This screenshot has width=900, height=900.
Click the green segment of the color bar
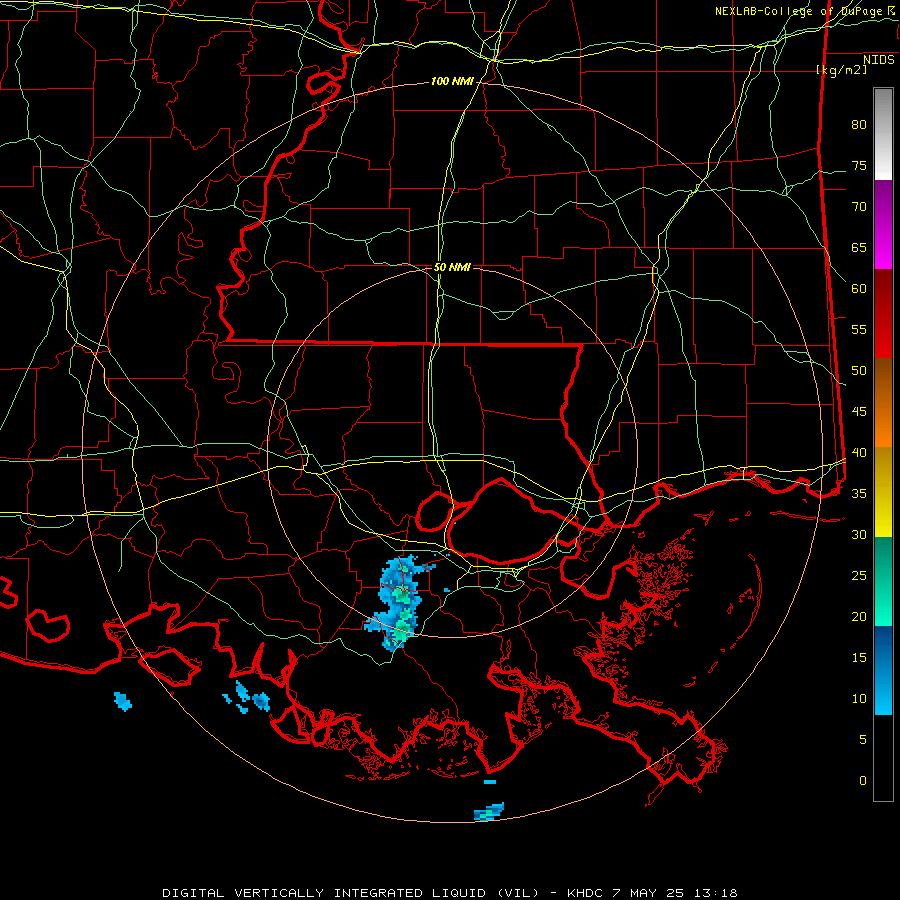point(883,581)
